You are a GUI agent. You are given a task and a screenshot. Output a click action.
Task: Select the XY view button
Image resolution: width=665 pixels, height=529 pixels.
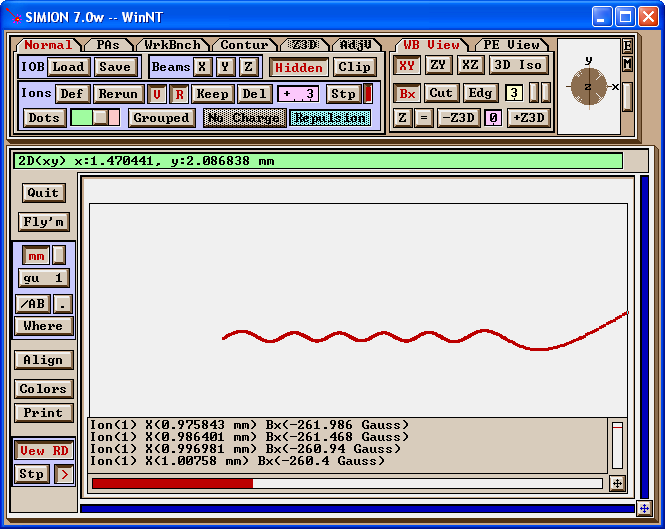[407, 65]
